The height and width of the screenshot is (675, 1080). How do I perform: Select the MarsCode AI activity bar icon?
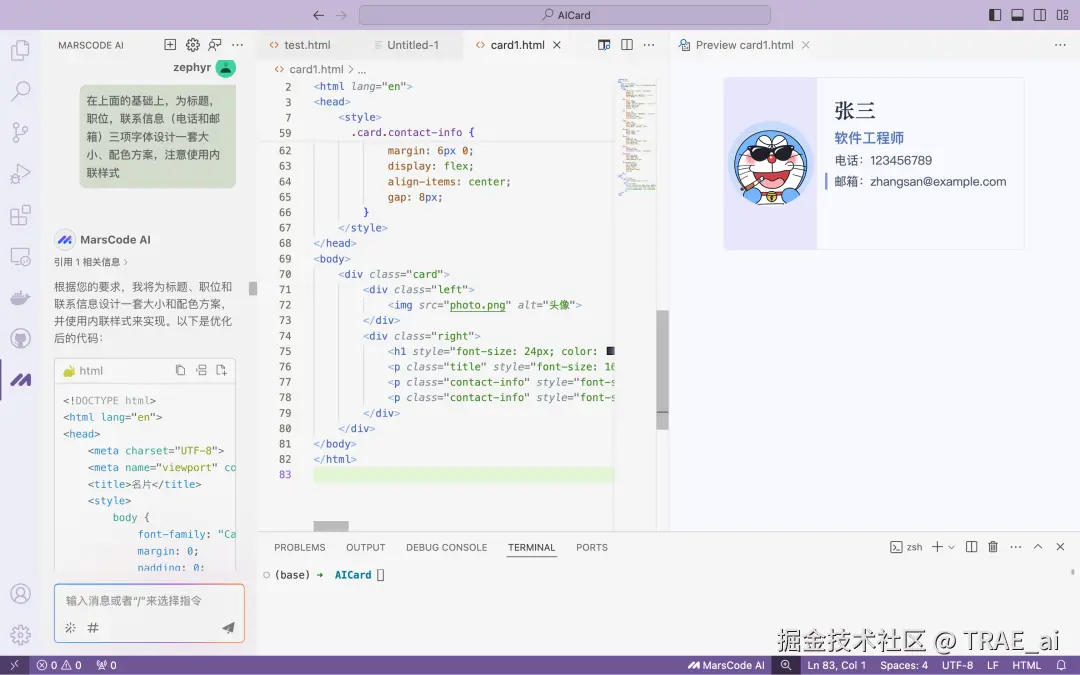point(20,380)
